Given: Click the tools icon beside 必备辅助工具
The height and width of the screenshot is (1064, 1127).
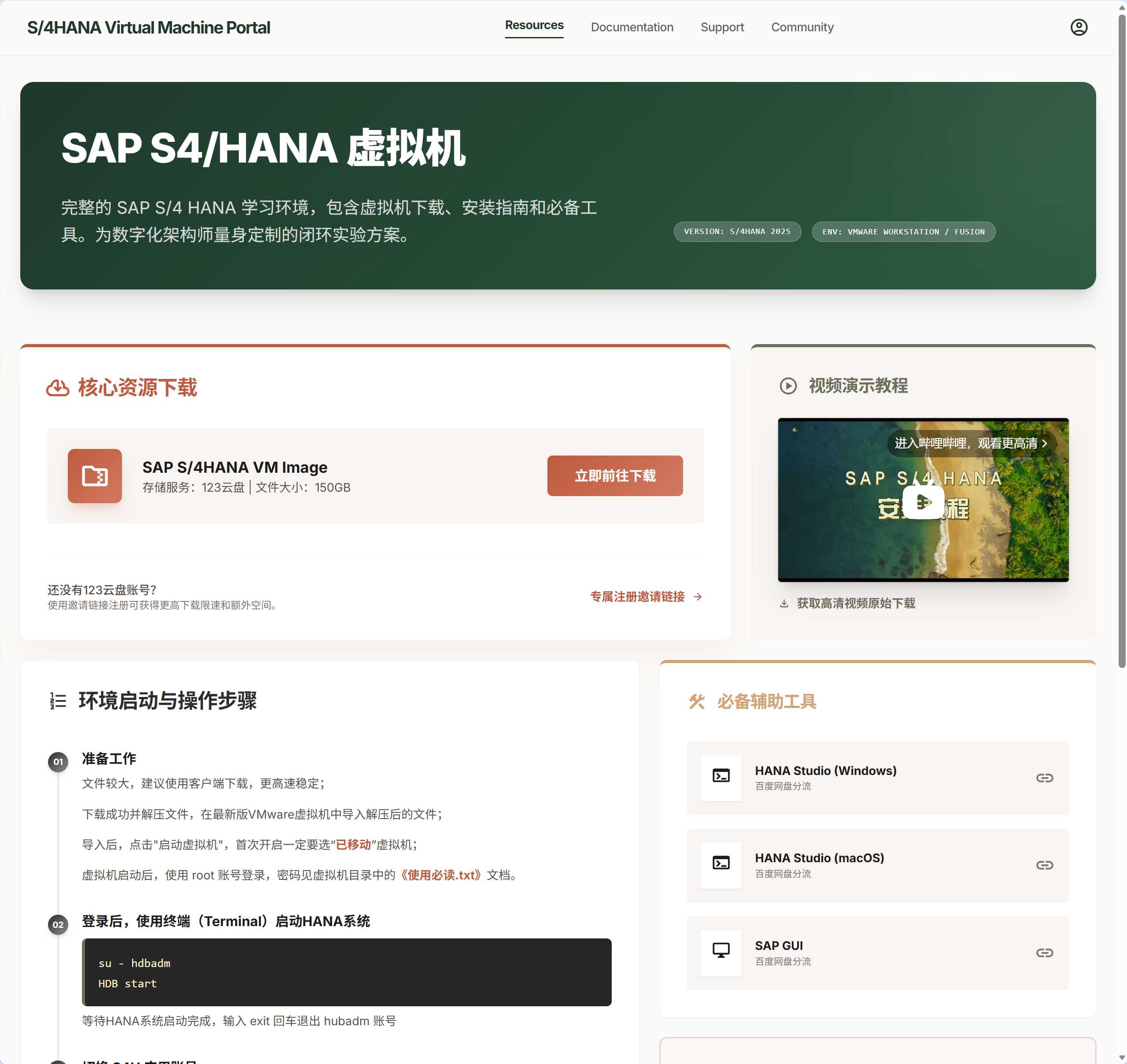Looking at the screenshot, I should point(697,701).
